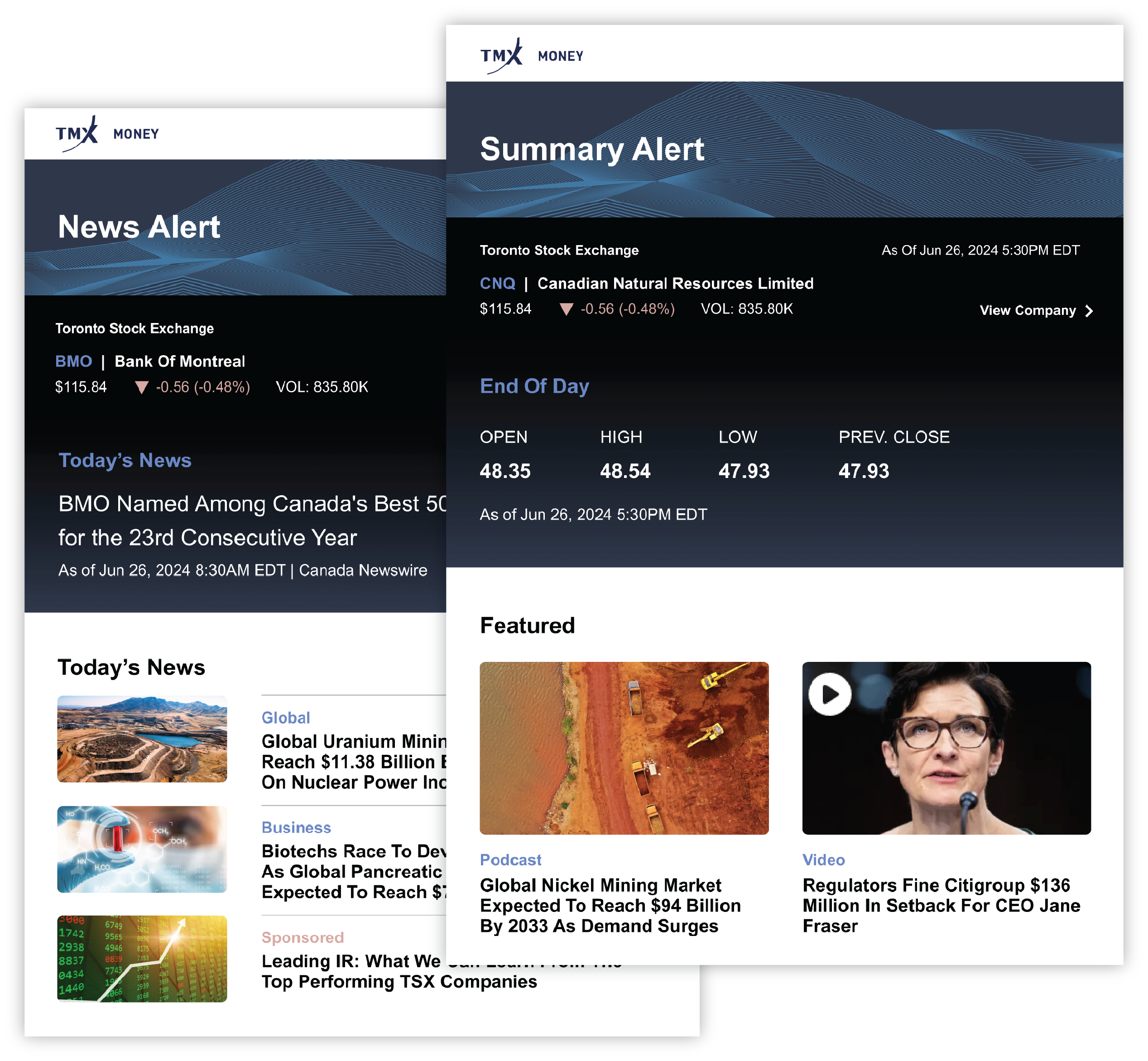Click the News Alert banner title
The height and width of the screenshot is (1061, 1148).
tap(139, 227)
